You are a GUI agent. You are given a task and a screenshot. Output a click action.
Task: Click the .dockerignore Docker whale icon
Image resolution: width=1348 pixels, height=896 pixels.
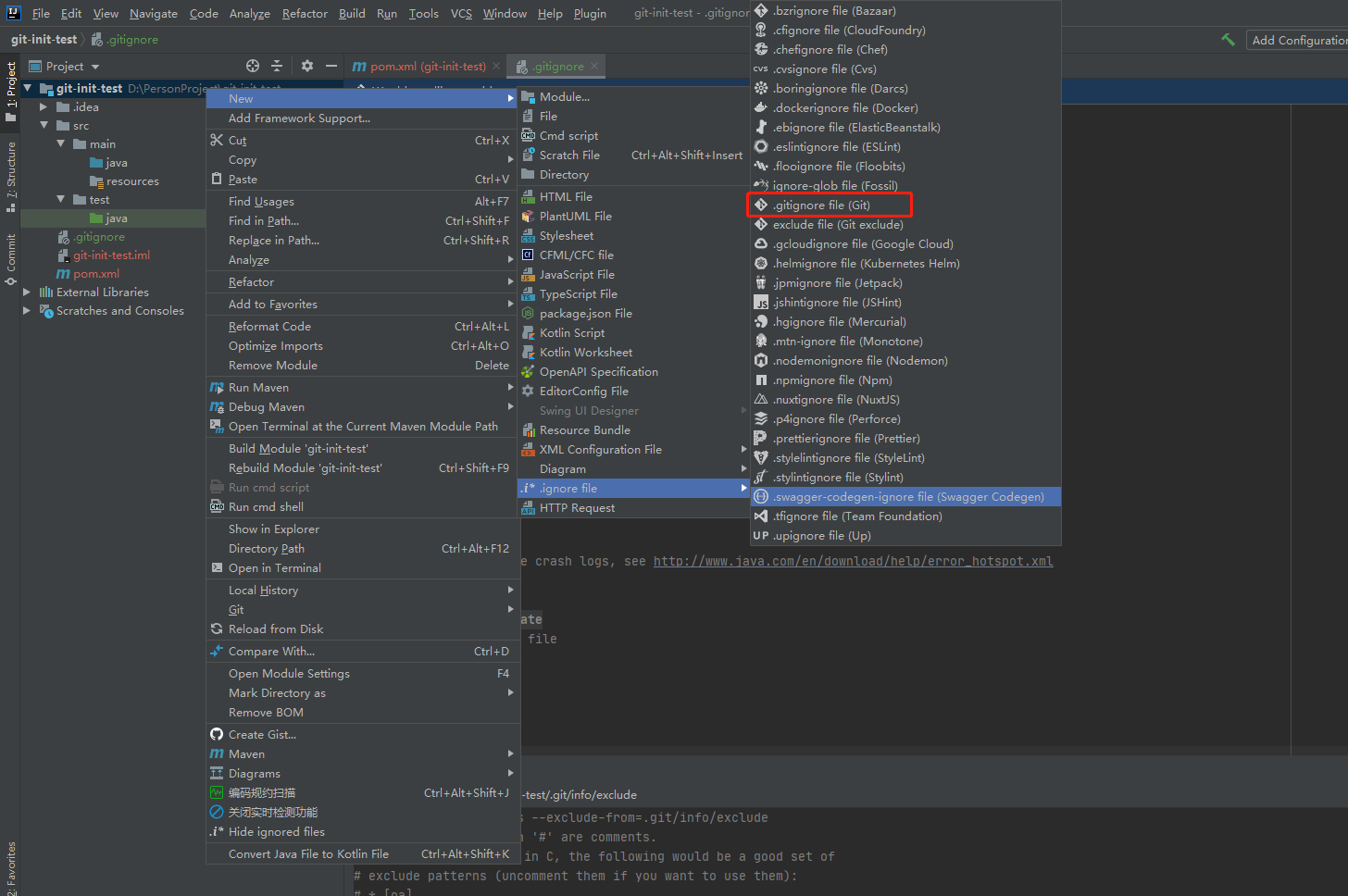(761, 107)
